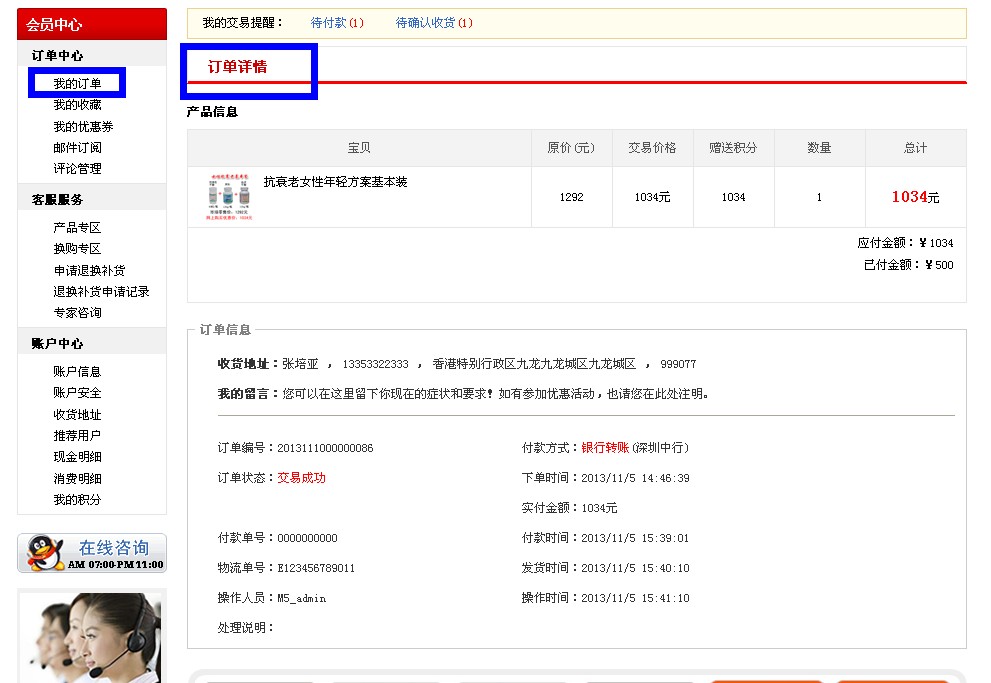Image resolution: width=991 pixels, height=683 pixels.
Task: Open 产品专区 under 客服服务
Action: [77, 228]
